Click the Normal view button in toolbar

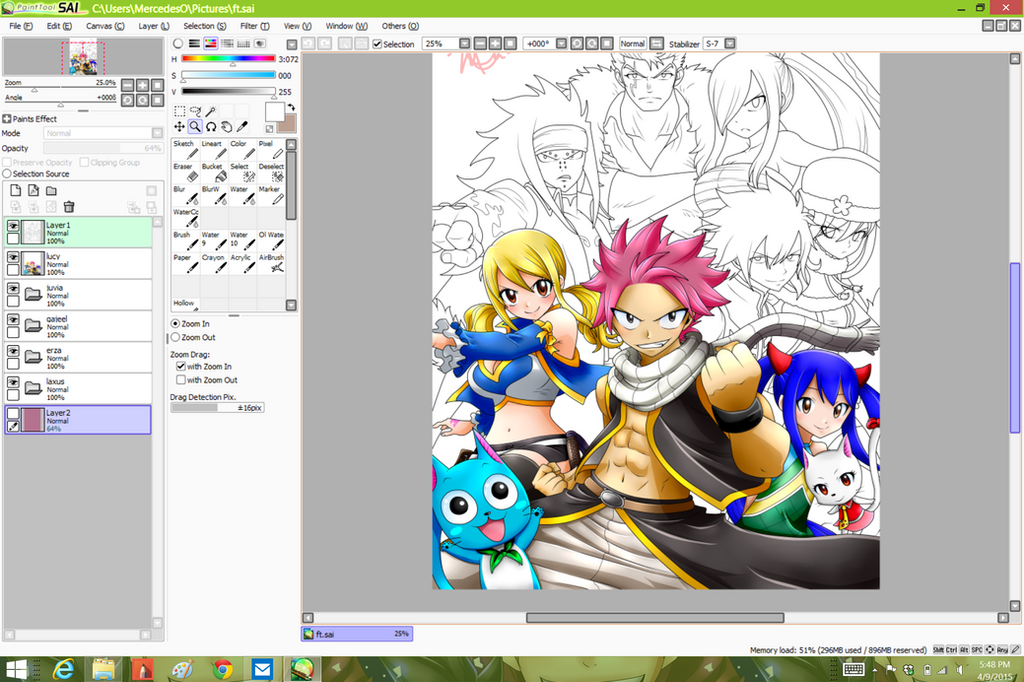click(632, 44)
